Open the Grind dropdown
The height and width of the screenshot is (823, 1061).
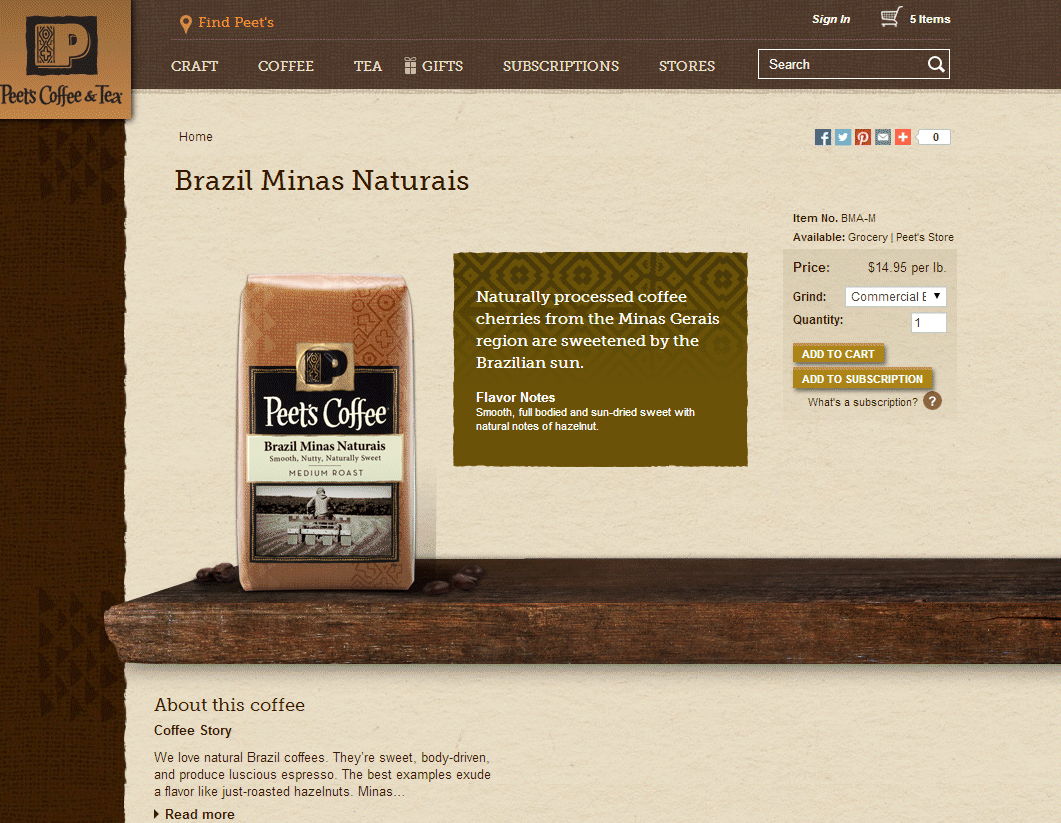pos(895,296)
